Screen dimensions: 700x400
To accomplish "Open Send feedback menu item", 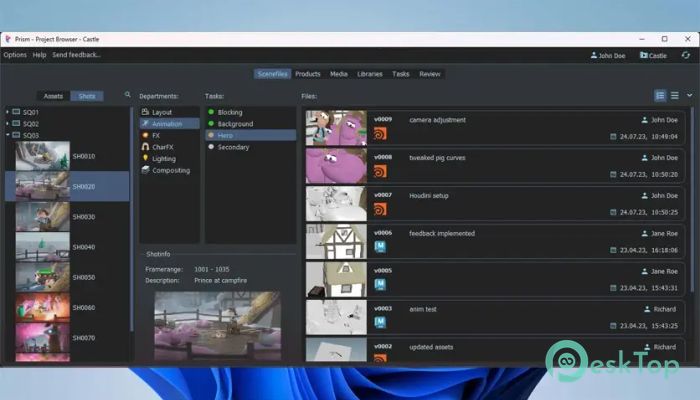I will click(76, 55).
